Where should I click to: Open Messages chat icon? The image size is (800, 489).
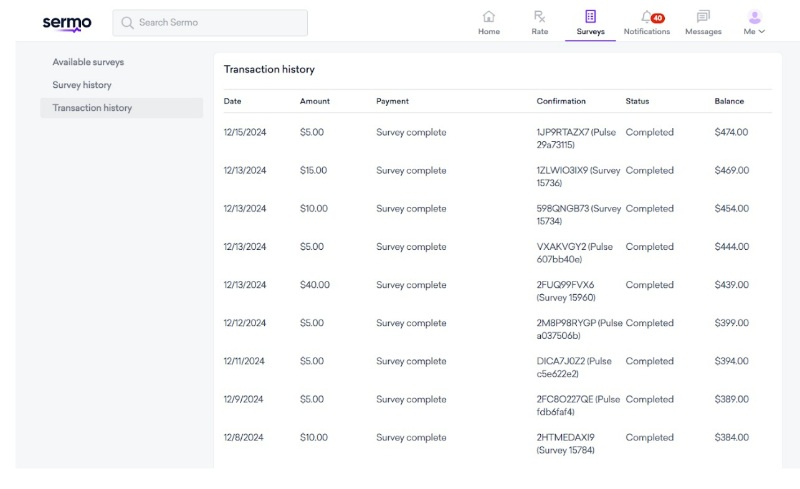tap(703, 16)
